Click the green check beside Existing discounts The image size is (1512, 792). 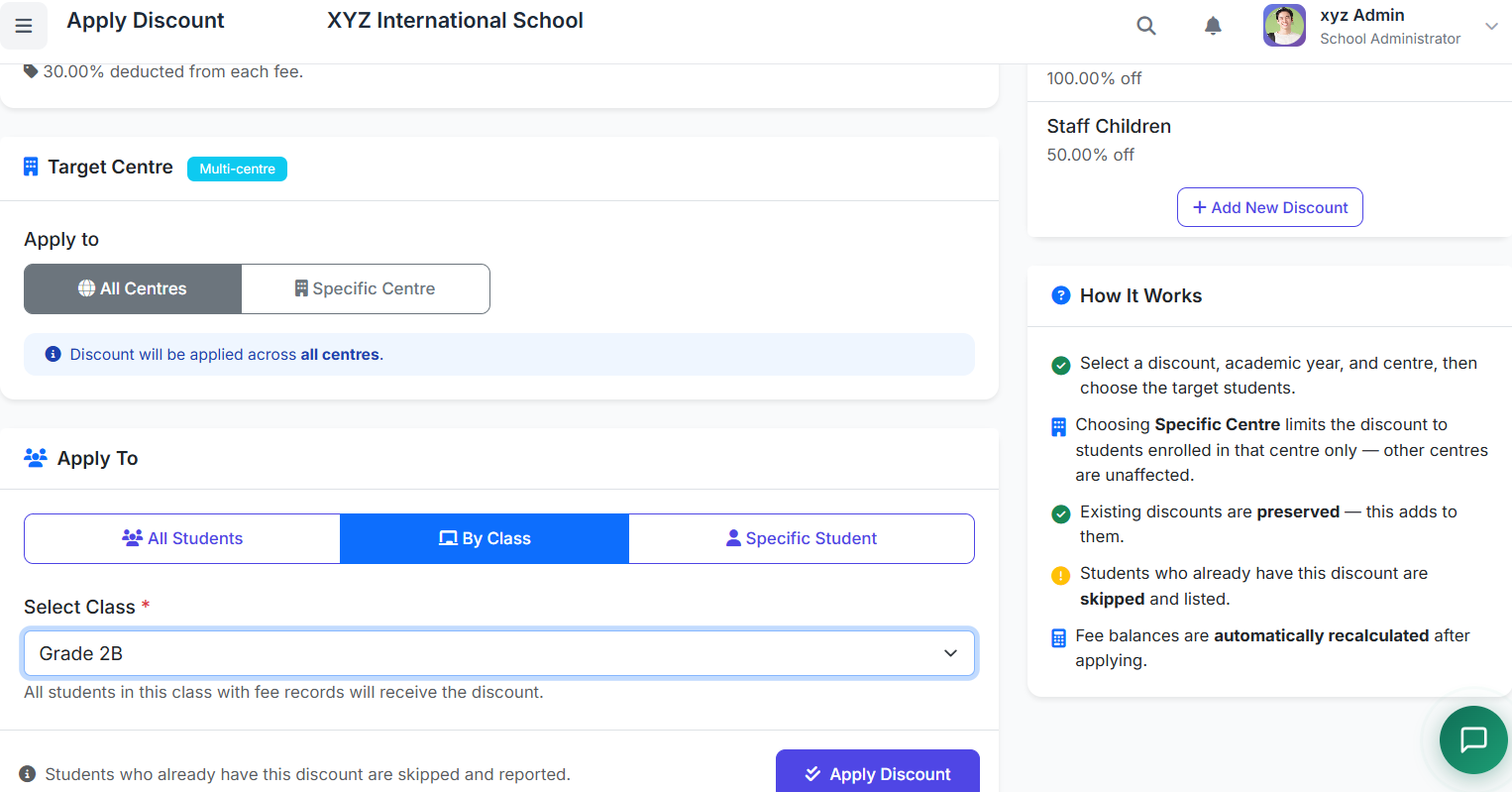tap(1060, 513)
